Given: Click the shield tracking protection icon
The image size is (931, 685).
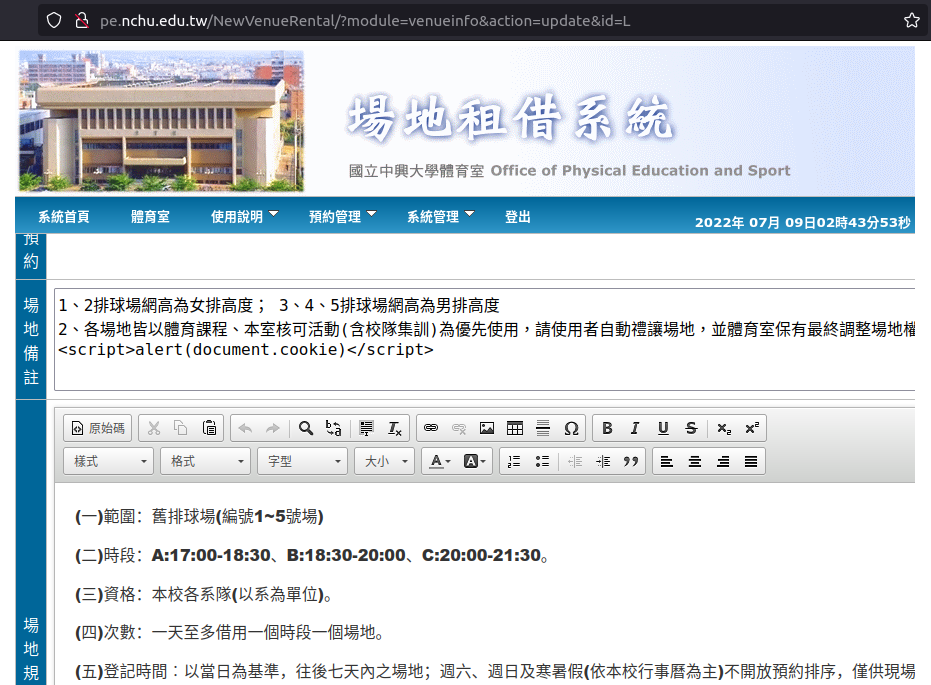Looking at the screenshot, I should [x=54, y=21].
